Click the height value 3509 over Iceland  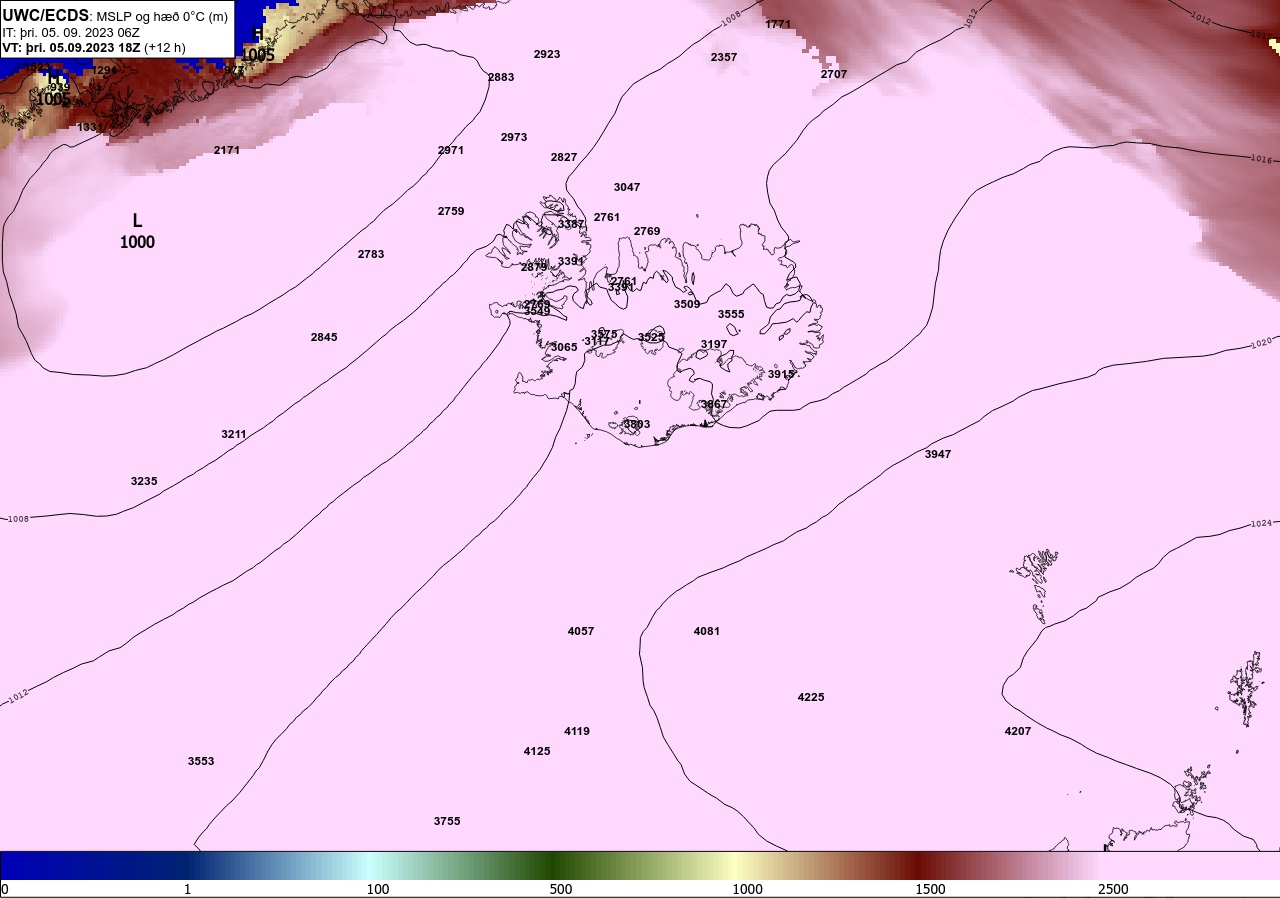(x=687, y=304)
